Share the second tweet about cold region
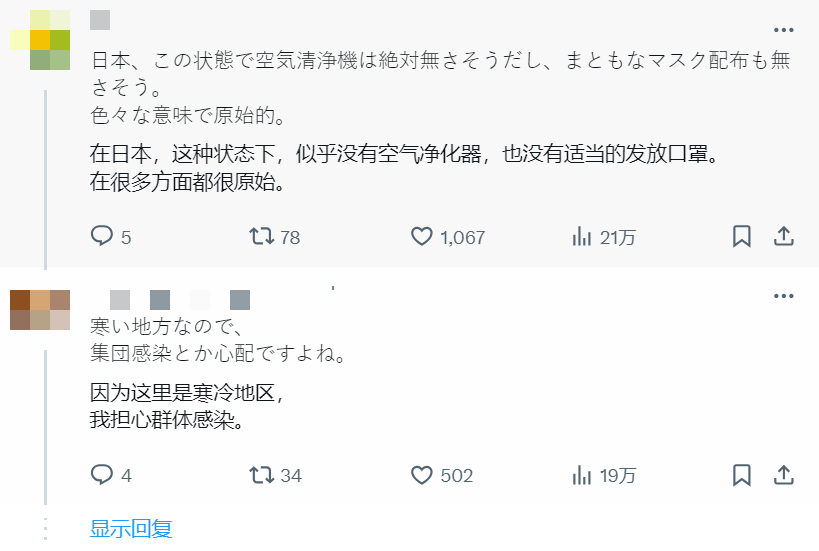Image resolution: width=819 pixels, height=551 pixels. point(784,475)
